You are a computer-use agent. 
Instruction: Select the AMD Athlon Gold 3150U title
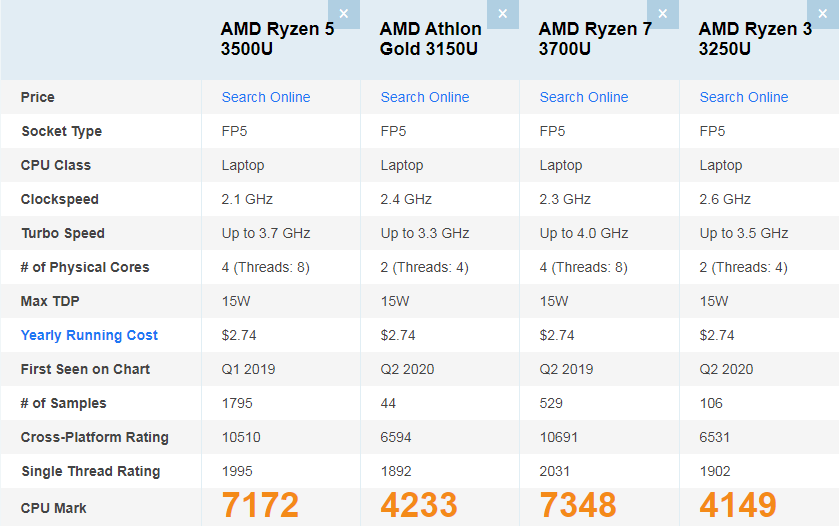[x=430, y=39]
